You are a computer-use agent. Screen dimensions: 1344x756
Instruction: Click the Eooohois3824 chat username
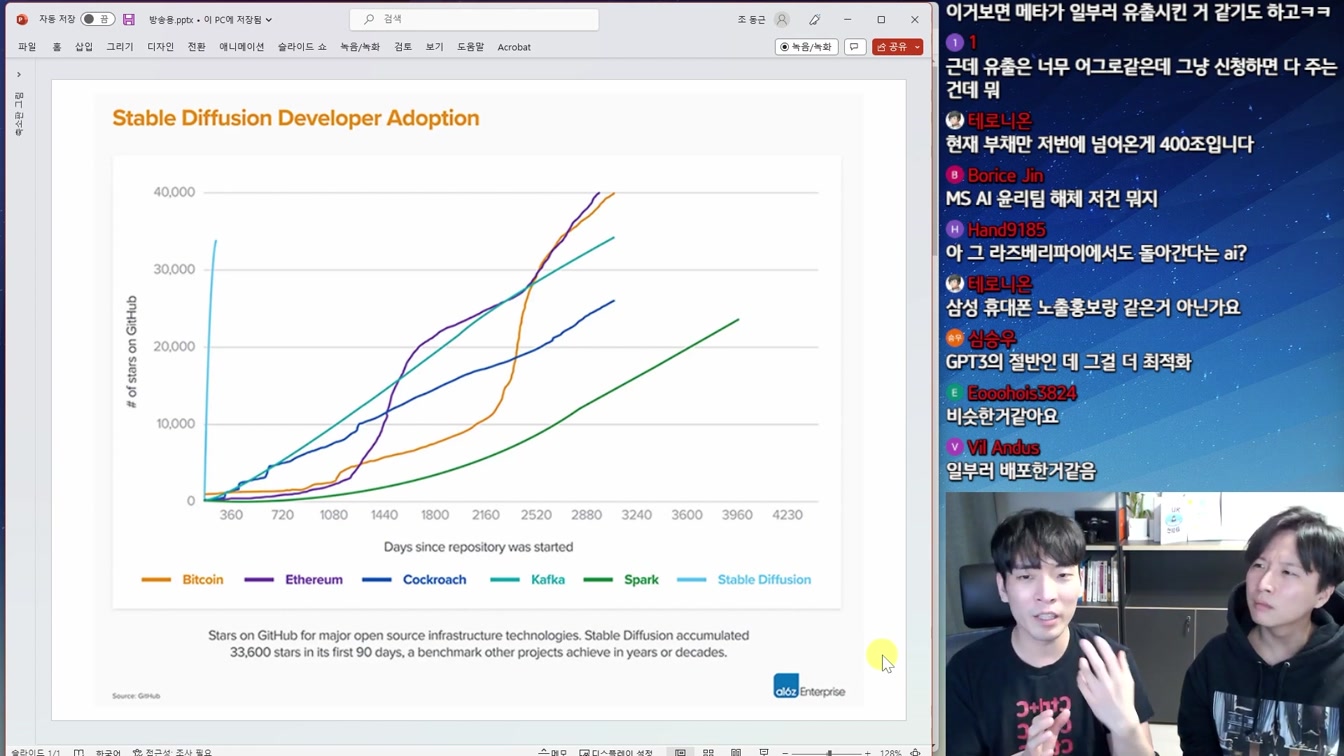1022,393
